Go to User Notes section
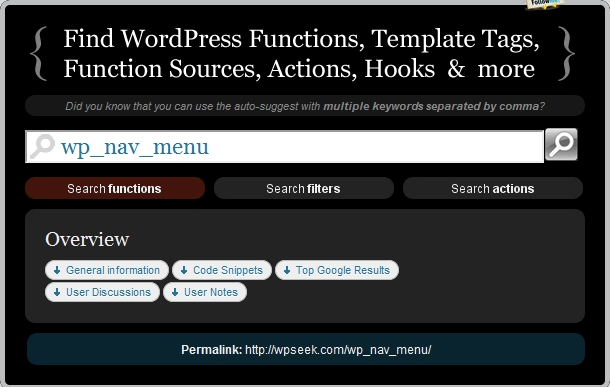Screen dimensions: 610x387 point(205,292)
